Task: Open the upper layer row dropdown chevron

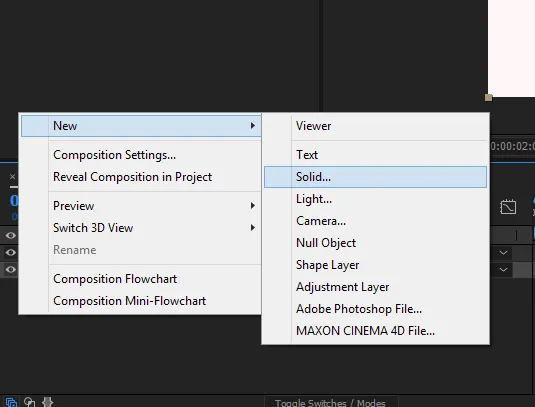Action: click(503, 253)
